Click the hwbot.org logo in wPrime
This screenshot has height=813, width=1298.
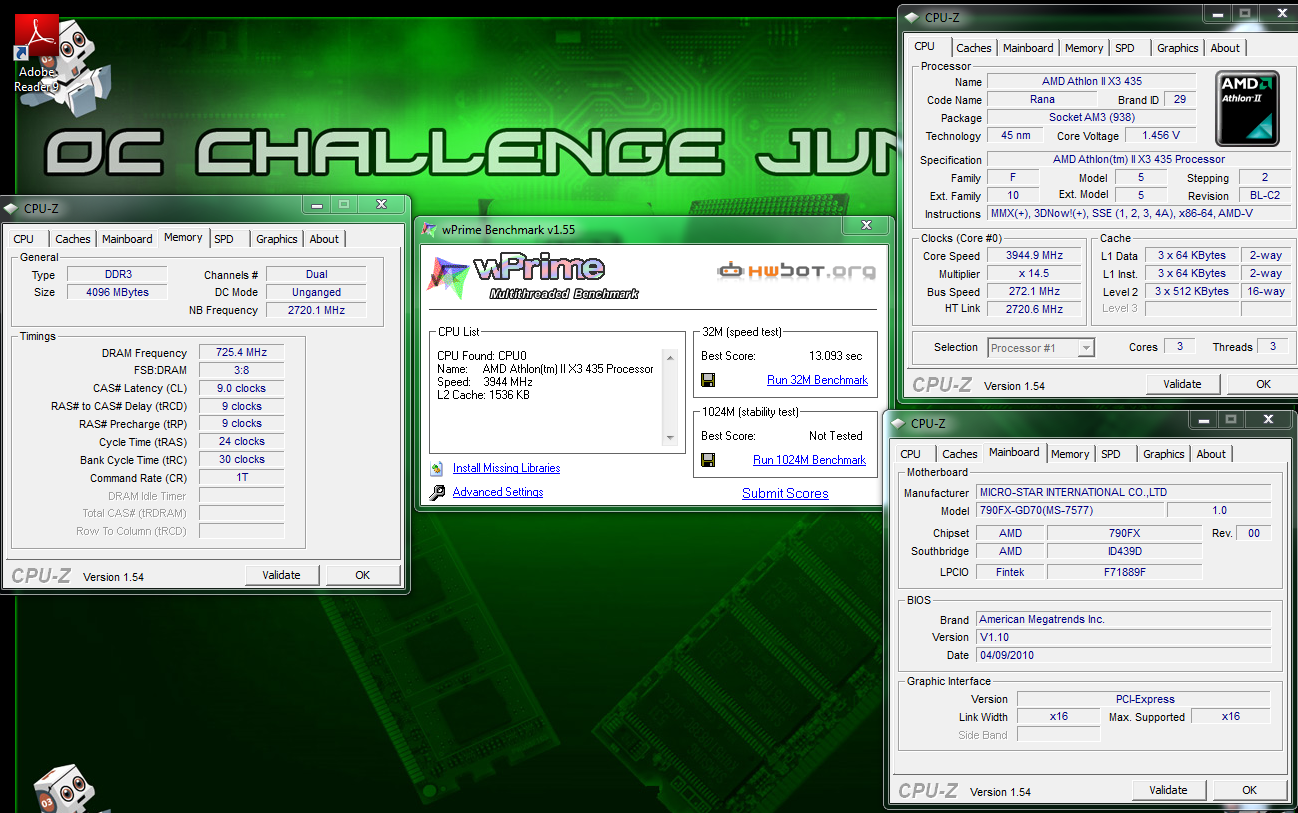pos(796,271)
